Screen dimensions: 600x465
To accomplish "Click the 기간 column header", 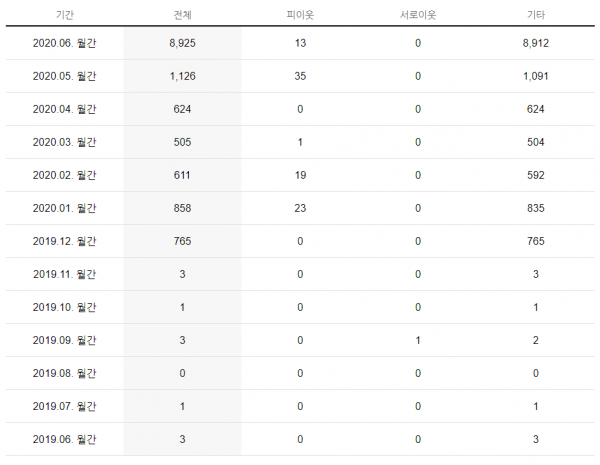I will point(65,15).
